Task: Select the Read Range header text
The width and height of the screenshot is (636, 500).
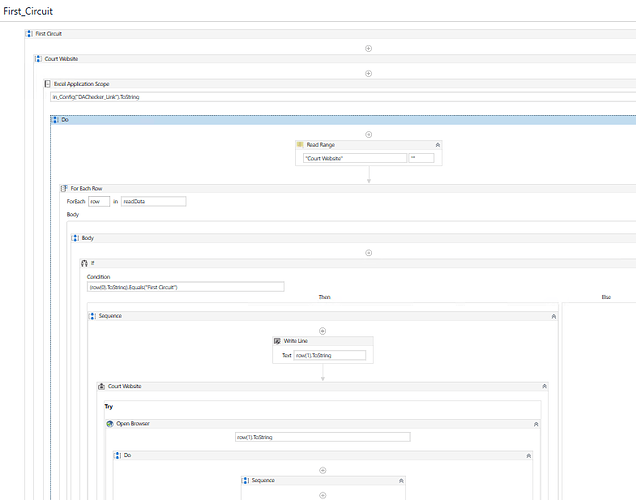Action: 321,145
